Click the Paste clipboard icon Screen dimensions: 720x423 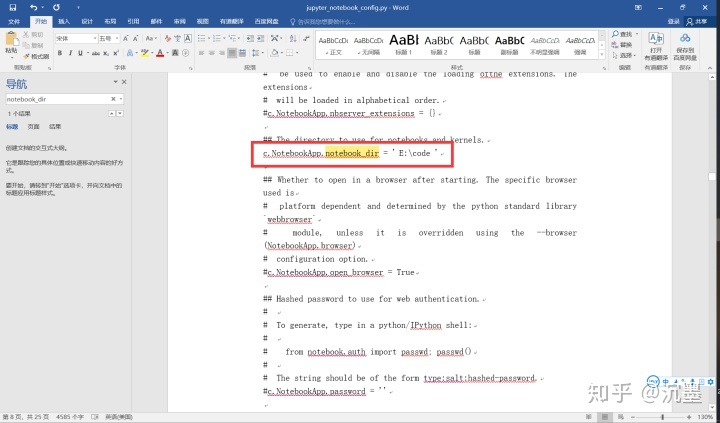[11, 40]
